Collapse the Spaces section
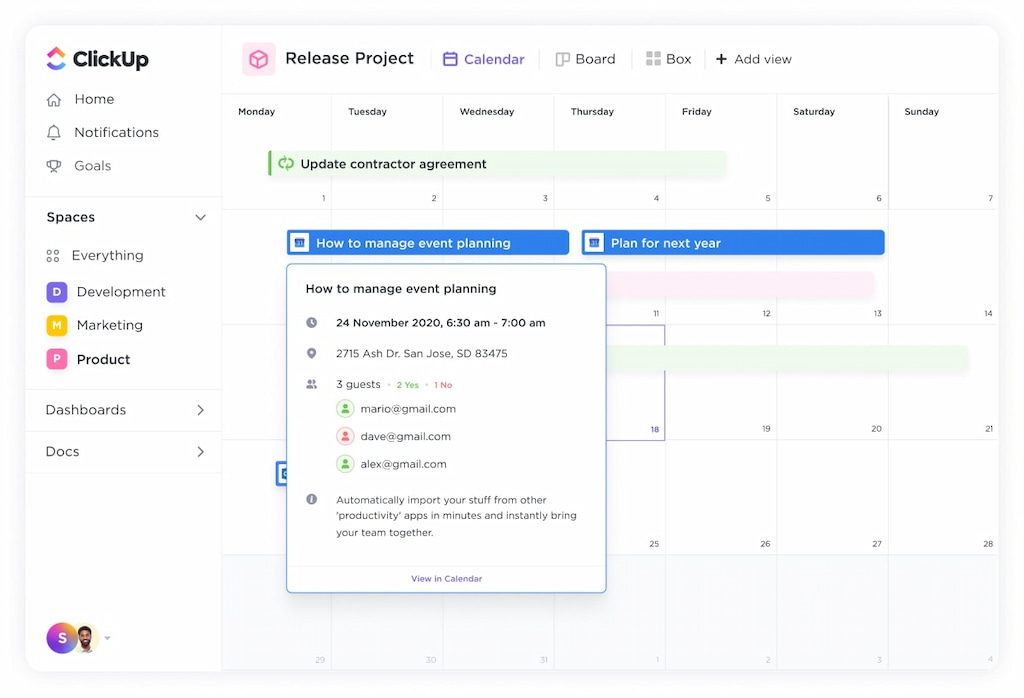 (x=199, y=217)
